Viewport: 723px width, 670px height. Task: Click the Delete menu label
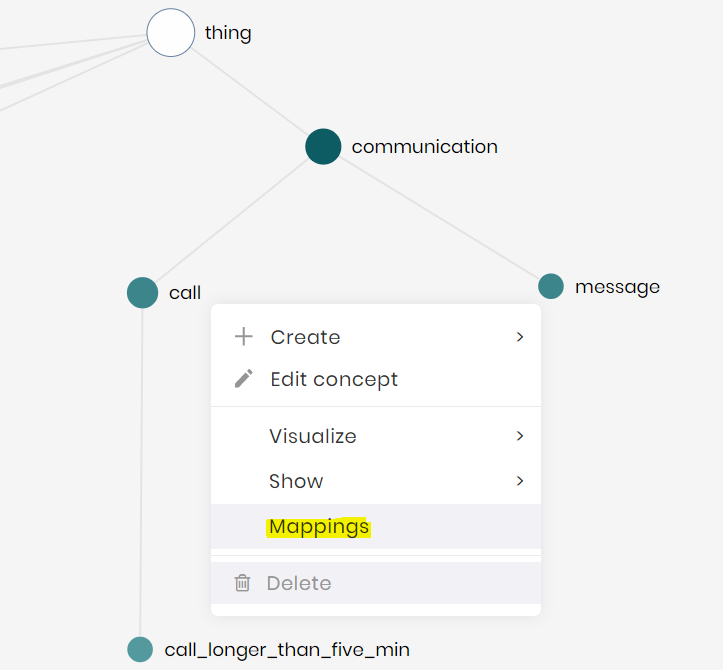pos(298,583)
